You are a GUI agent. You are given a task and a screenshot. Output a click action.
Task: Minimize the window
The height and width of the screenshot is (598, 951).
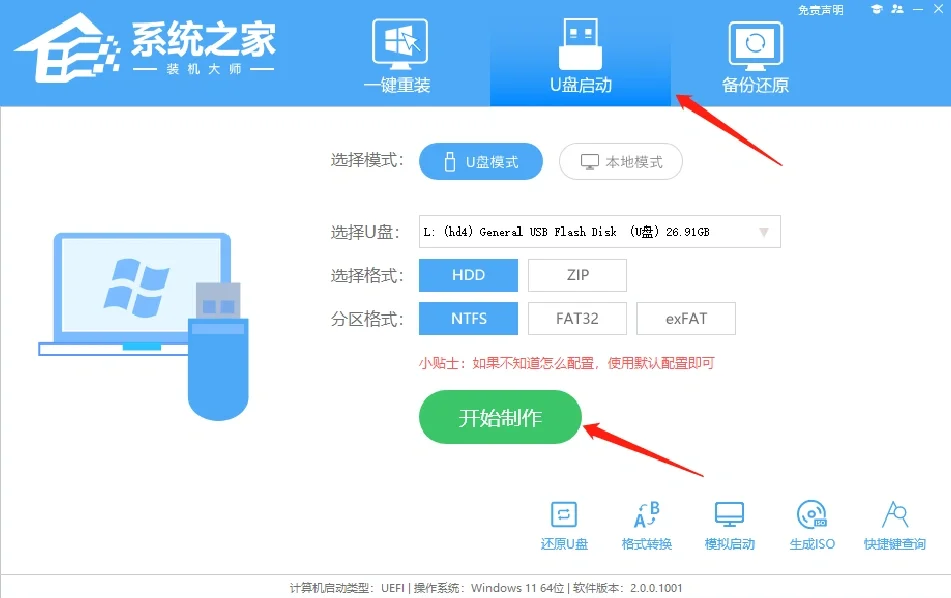(x=918, y=9)
